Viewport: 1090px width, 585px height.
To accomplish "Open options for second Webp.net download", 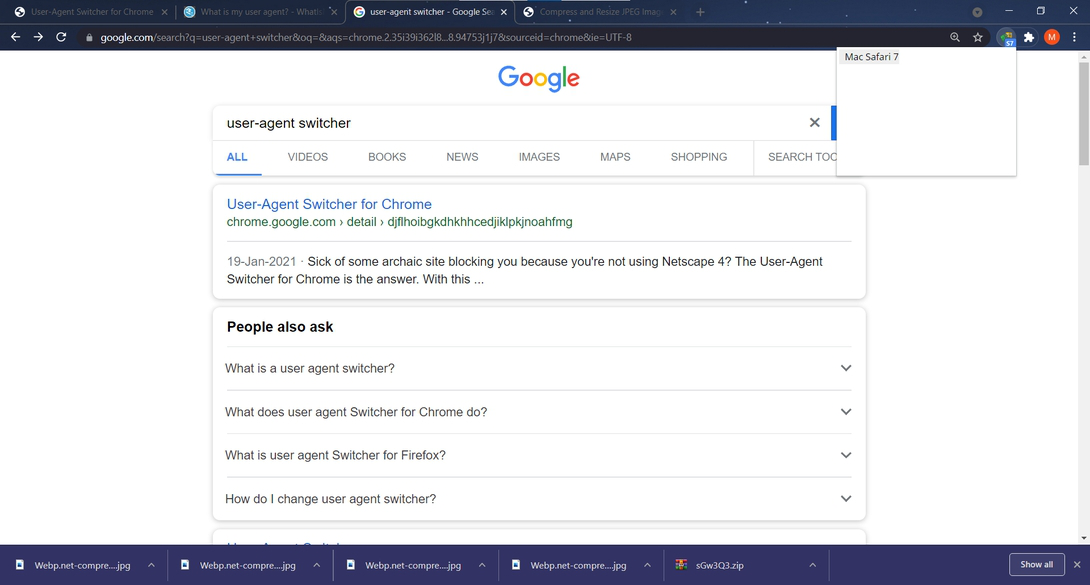I will 316,565.
